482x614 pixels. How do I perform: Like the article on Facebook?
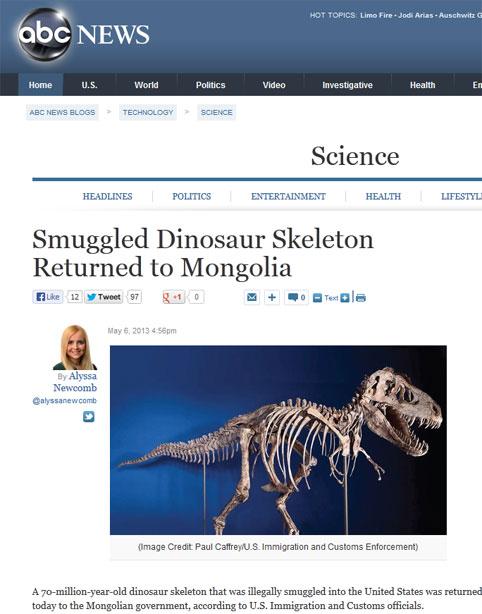tap(48, 297)
